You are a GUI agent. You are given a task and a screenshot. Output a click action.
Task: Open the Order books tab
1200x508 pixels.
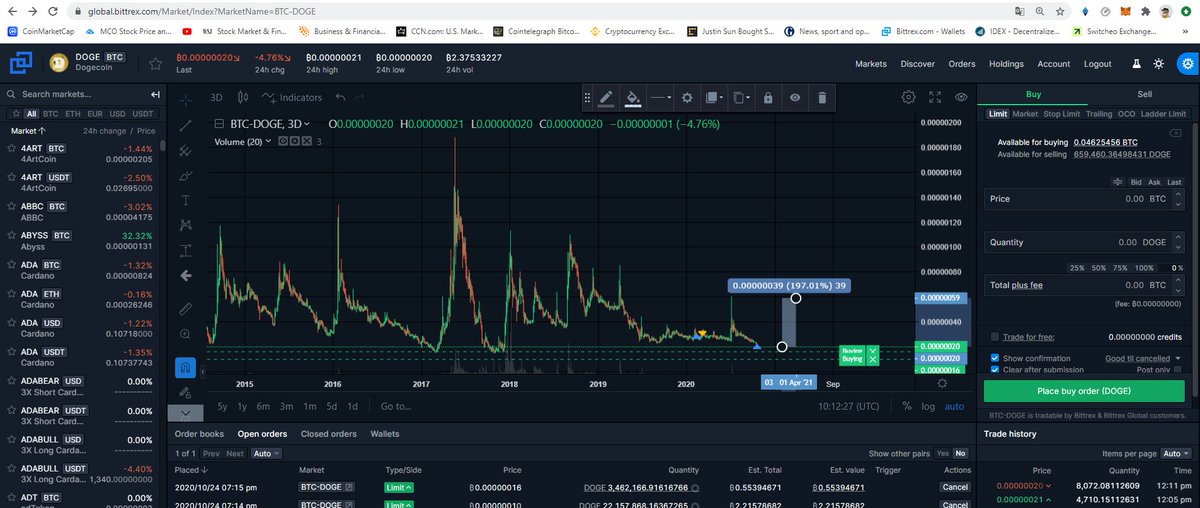click(199, 434)
